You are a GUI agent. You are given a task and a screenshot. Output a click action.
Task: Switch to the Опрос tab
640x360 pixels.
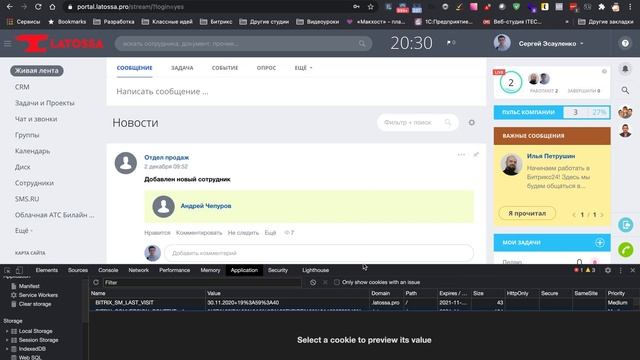pyautogui.click(x=266, y=68)
